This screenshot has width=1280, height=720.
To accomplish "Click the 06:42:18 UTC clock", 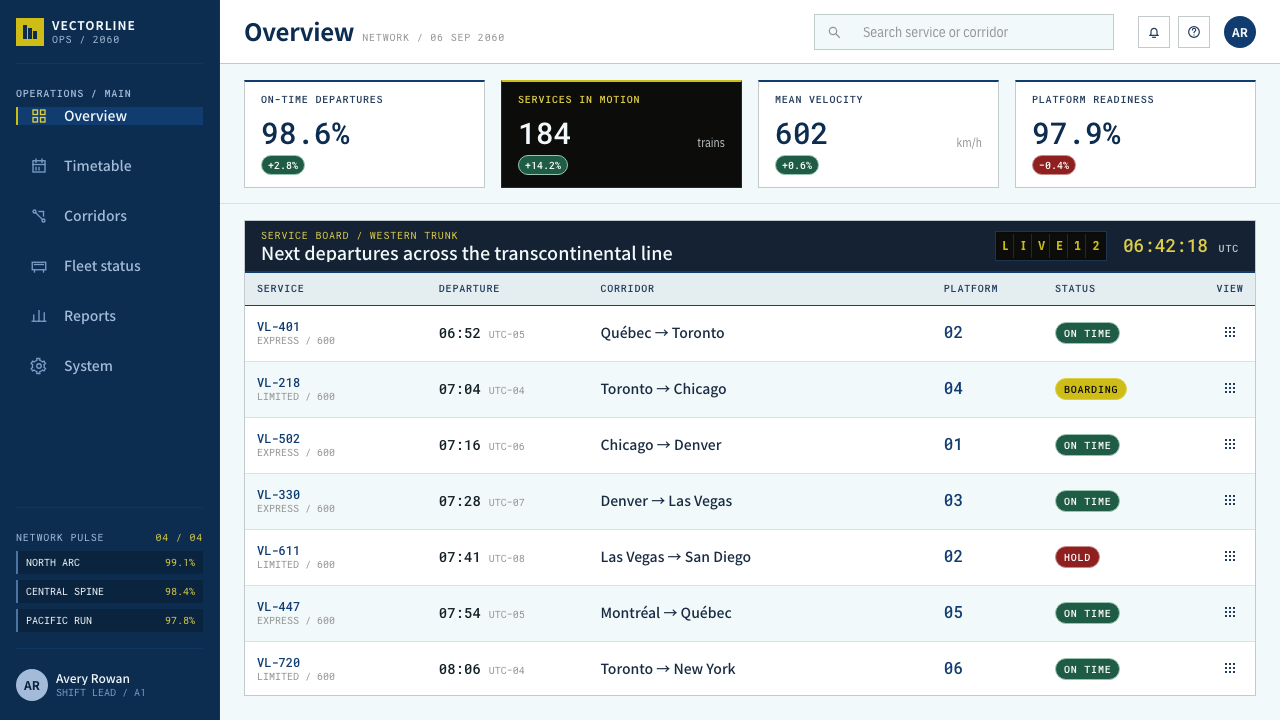I will tap(1180, 246).
